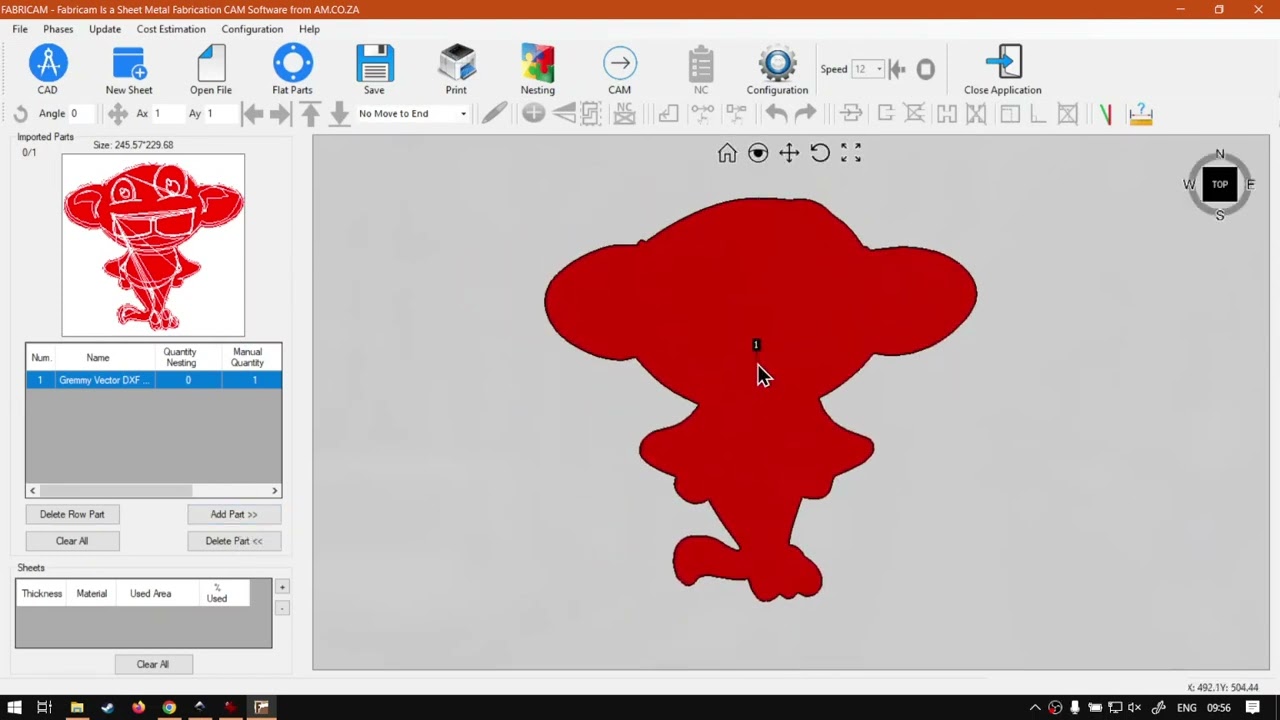This screenshot has height=720, width=1280.
Task: Open the Help menu
Action: point(309,29)
